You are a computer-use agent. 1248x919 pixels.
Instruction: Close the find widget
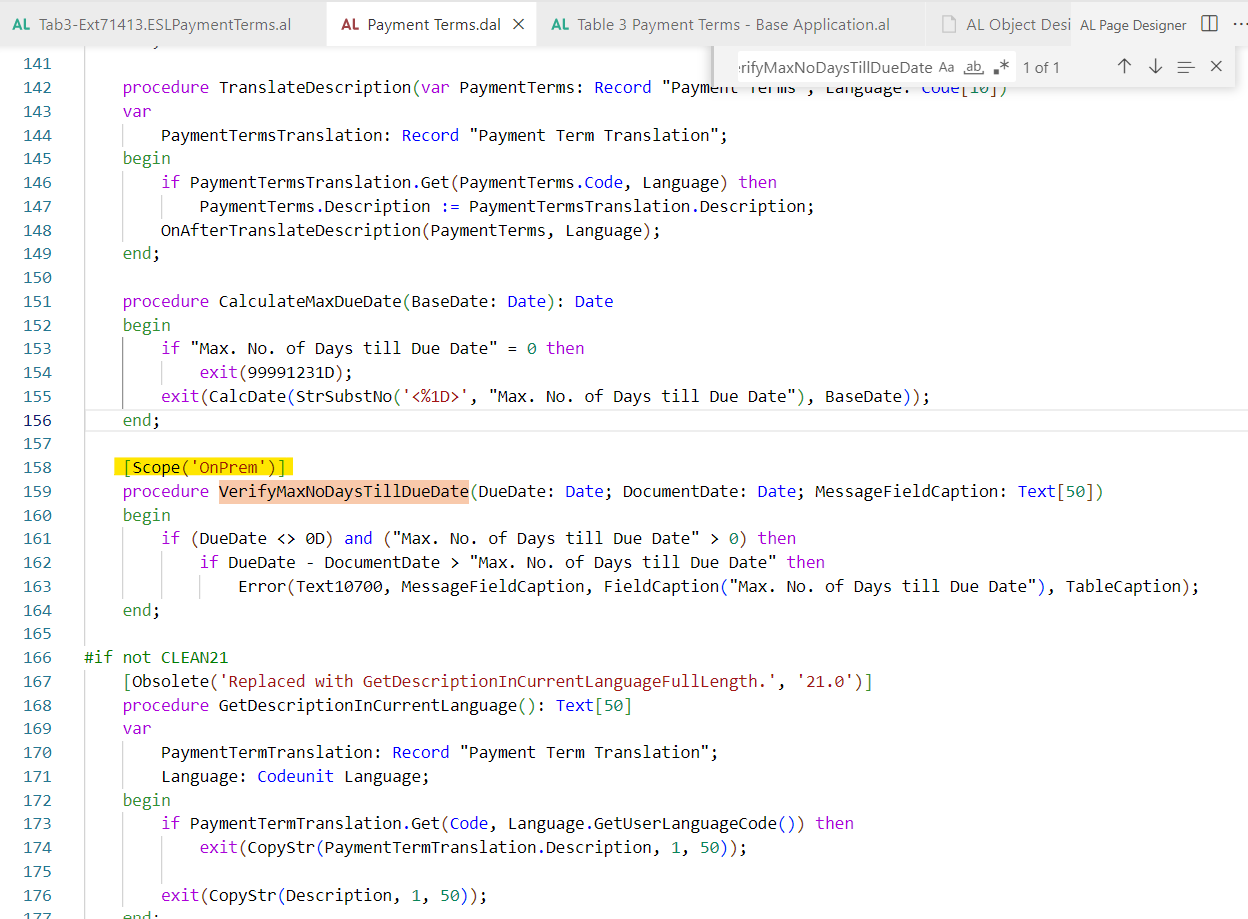(x=1216, y=67)
